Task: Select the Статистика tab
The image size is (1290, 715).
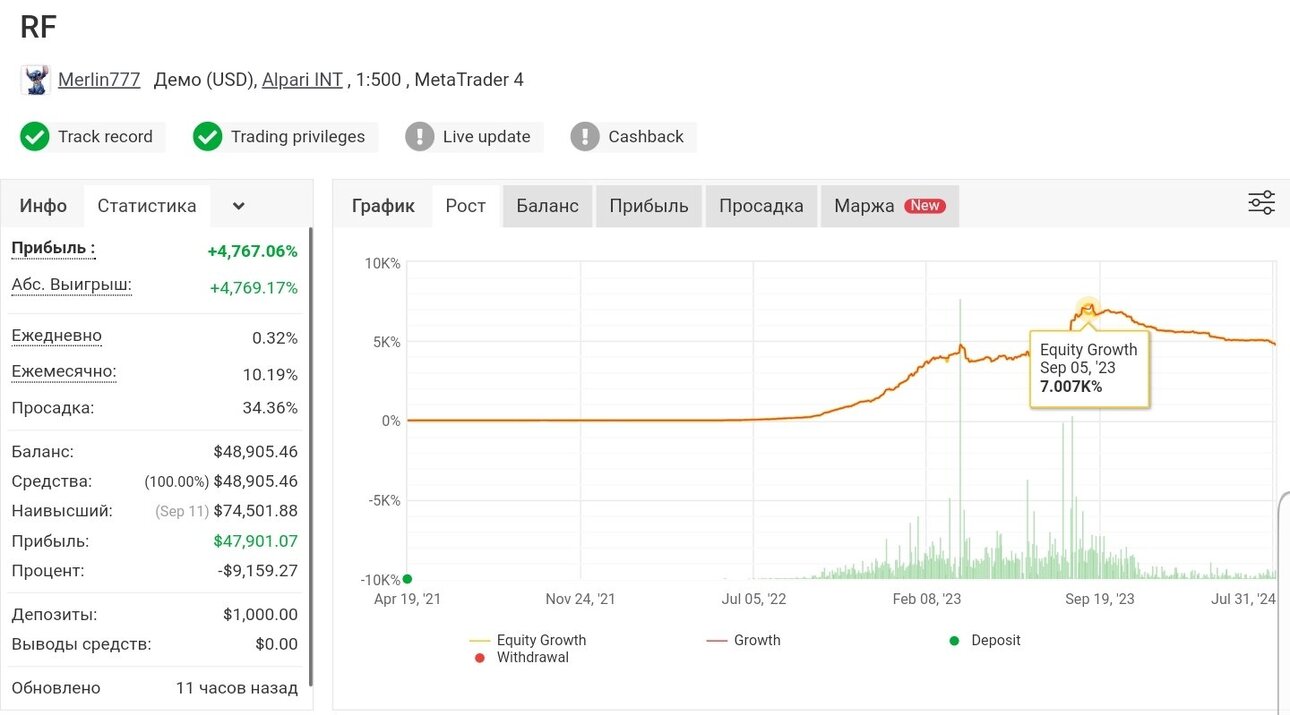Action: coord(147,206)
